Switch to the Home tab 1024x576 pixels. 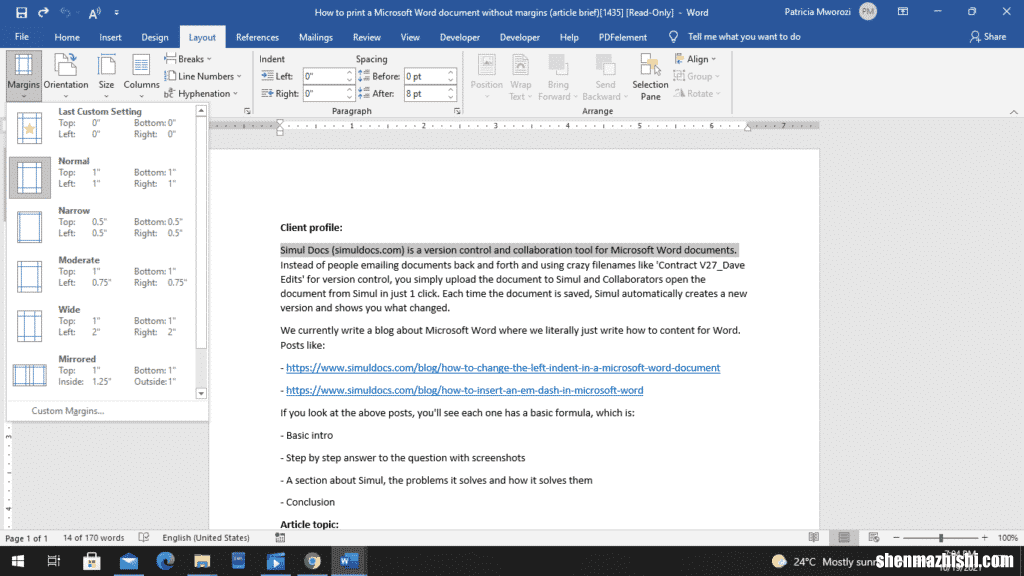[67, 37]
